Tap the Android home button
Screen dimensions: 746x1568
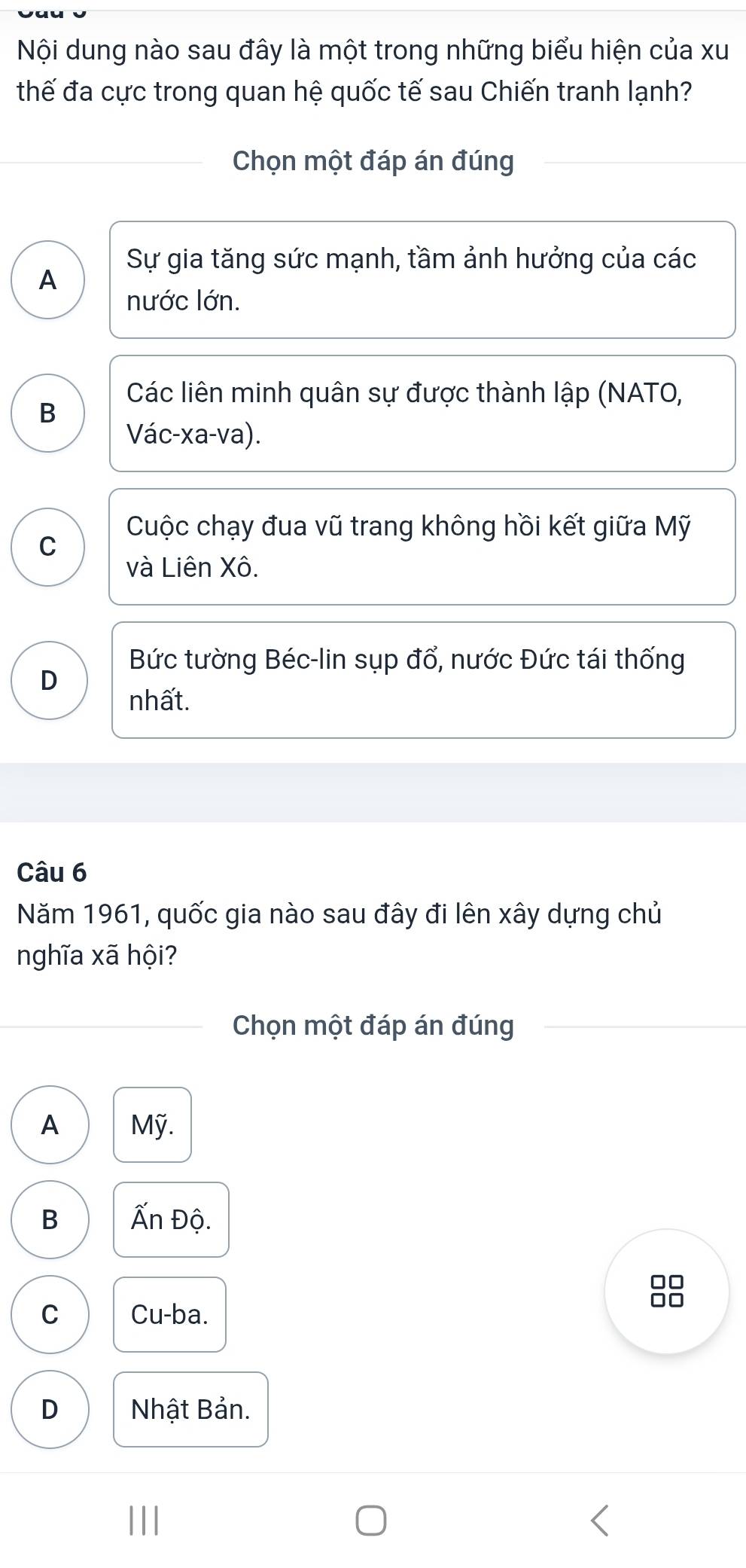[371, 1519]
